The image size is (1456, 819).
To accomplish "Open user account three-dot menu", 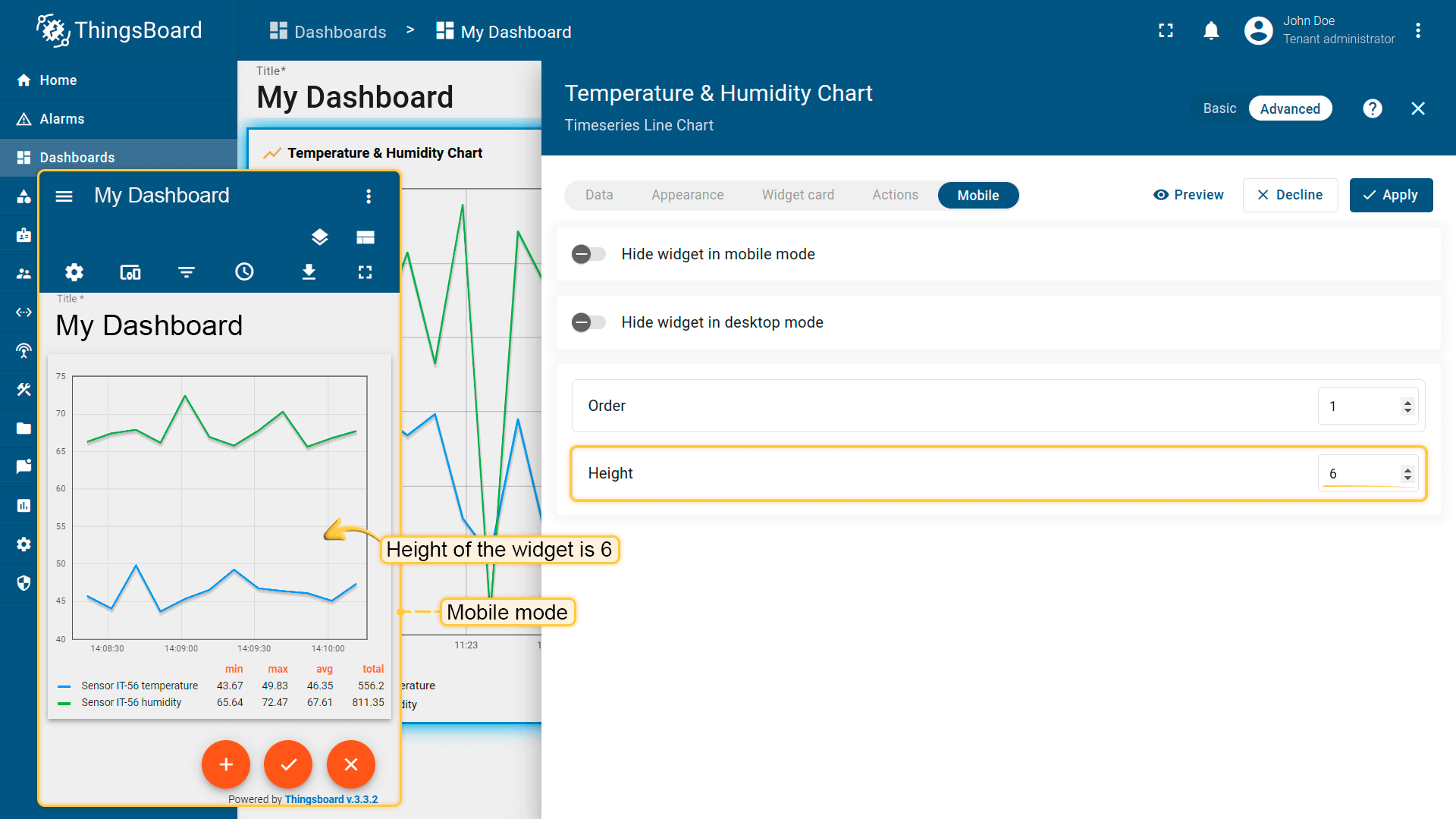I will click(x=1417, y=30).
